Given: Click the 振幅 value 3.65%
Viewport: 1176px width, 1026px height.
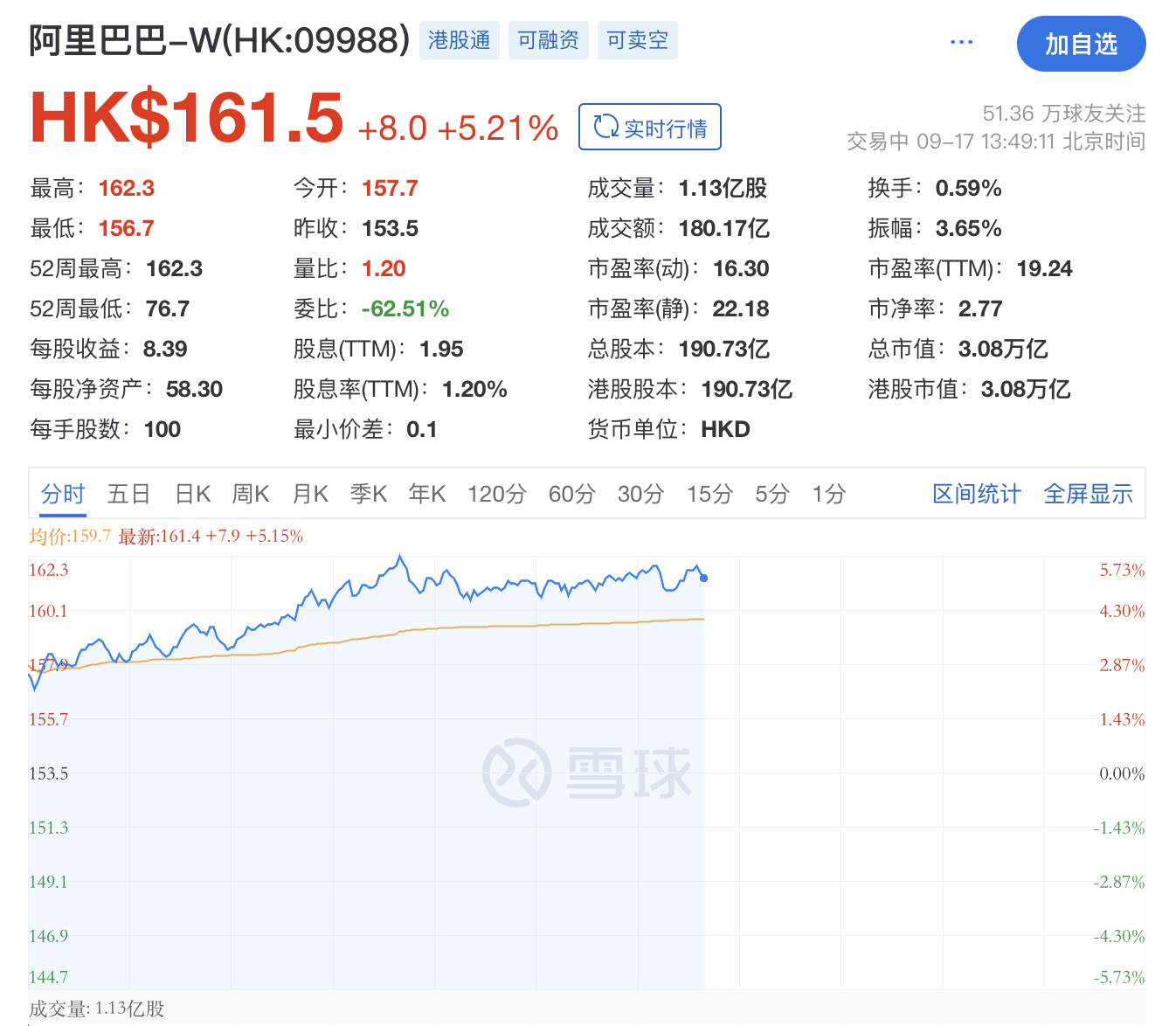Looking at the screenshot, I should [x=968, y=228].
